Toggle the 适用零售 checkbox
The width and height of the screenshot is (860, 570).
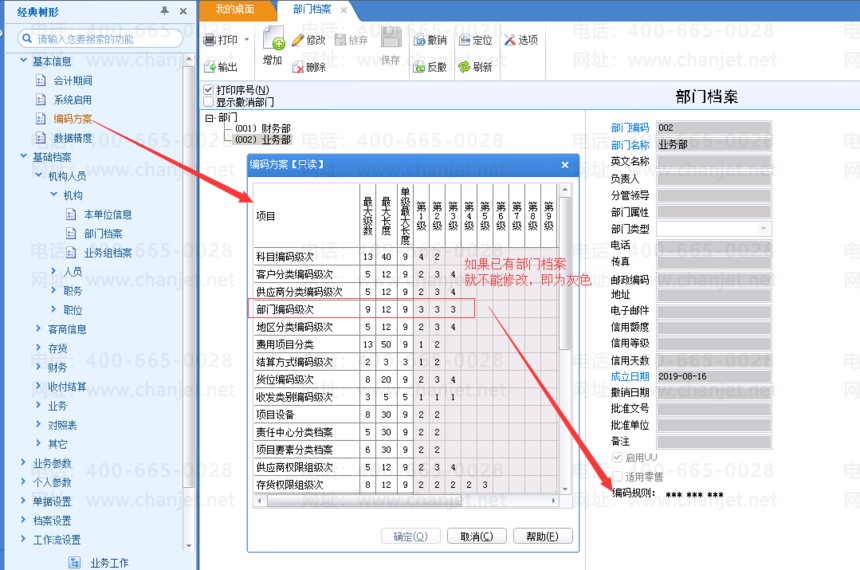617,476
